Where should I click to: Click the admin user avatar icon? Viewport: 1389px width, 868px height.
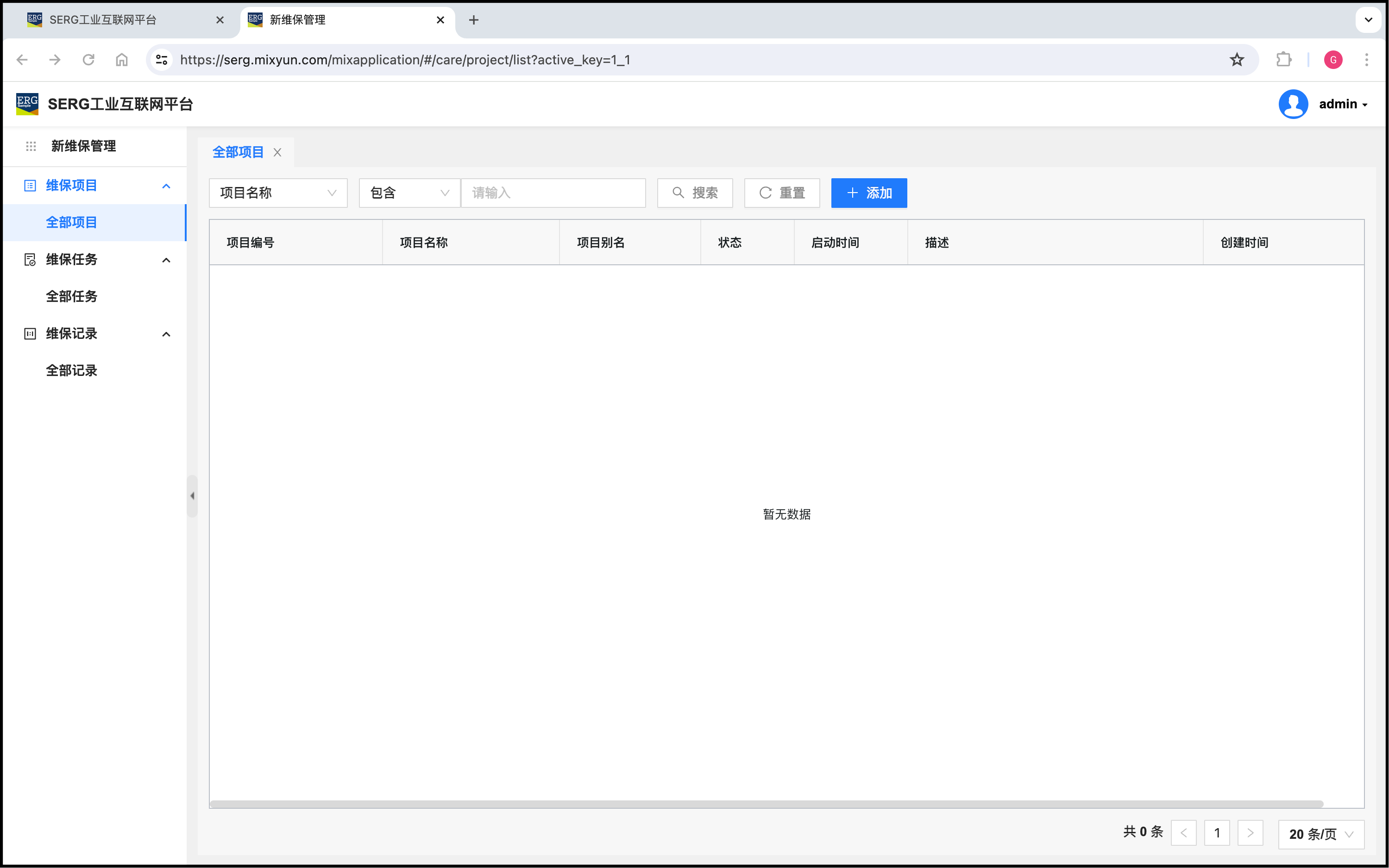(x=1293, y=104)
